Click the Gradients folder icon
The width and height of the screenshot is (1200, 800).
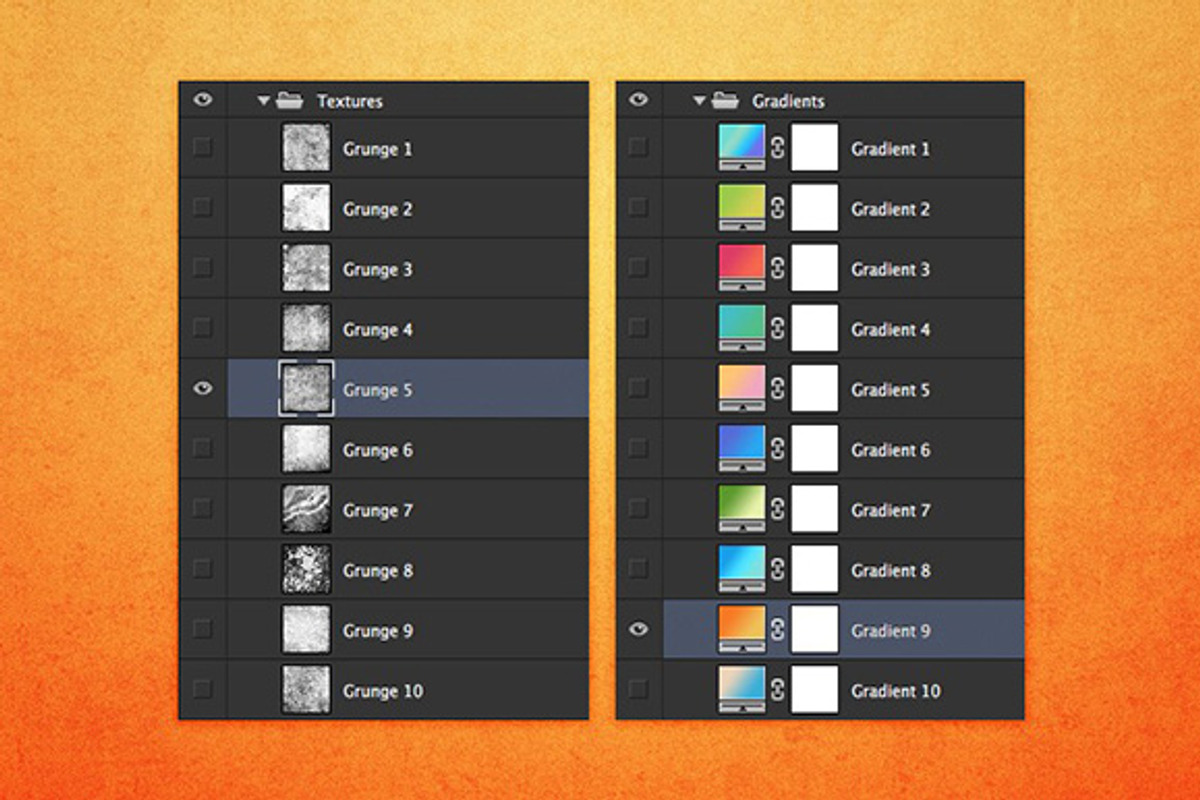click(x=725, y=100)
